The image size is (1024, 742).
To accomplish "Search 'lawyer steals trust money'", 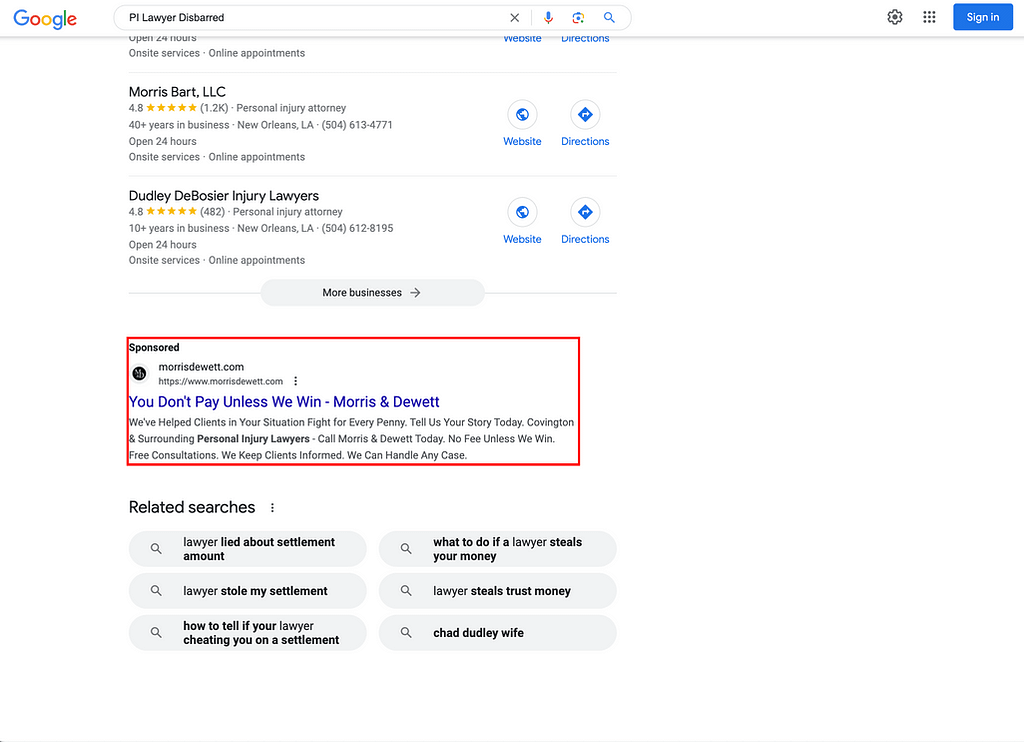I will pos(498,590).
